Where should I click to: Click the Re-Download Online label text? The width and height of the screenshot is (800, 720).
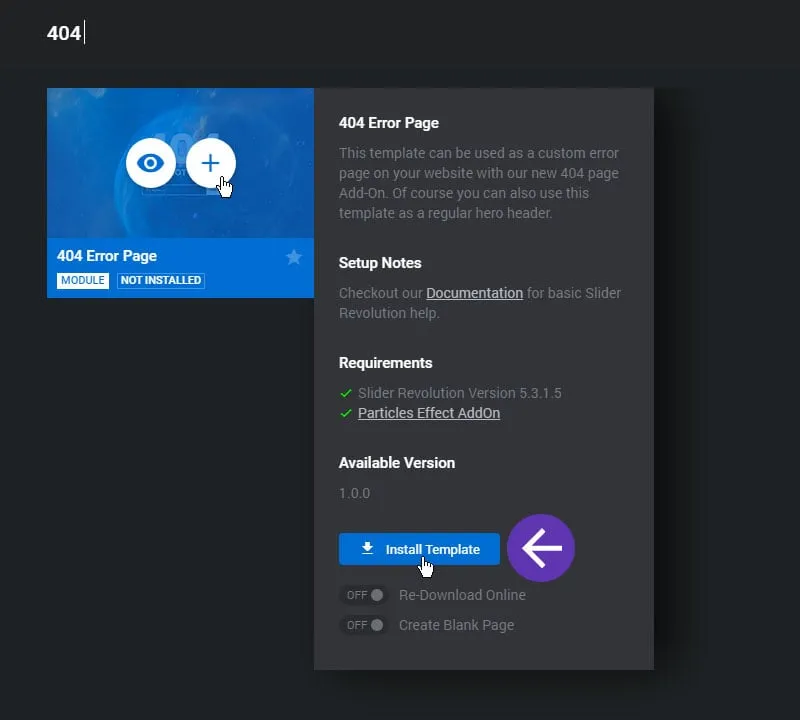pos(462,595)
